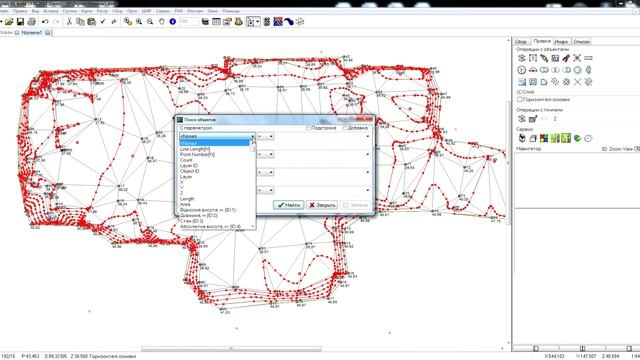Select the zoom-out magnifier with minus
Screen dimensions: 640x360
[150, 22]
